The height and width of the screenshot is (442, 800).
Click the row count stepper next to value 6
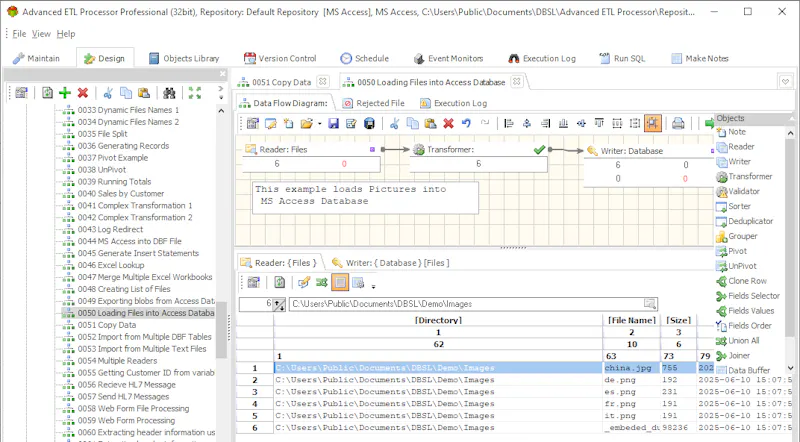click(279, 305)
